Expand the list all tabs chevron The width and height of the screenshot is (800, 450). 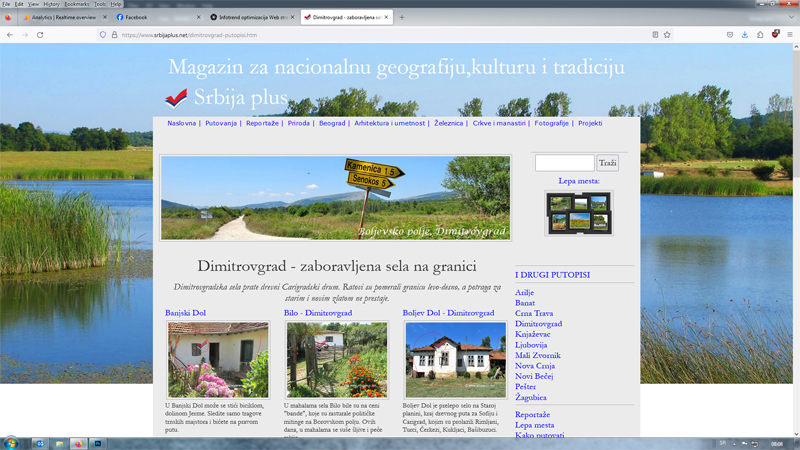[791, 17]
